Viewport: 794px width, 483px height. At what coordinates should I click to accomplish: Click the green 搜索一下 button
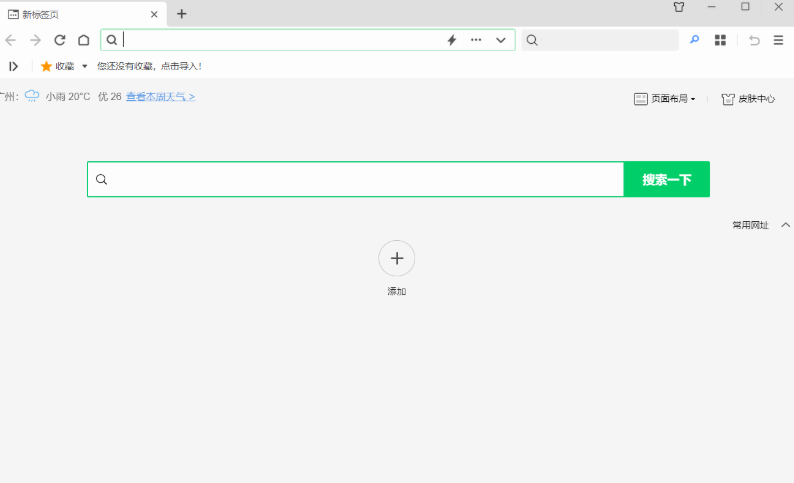pos(666,180)
